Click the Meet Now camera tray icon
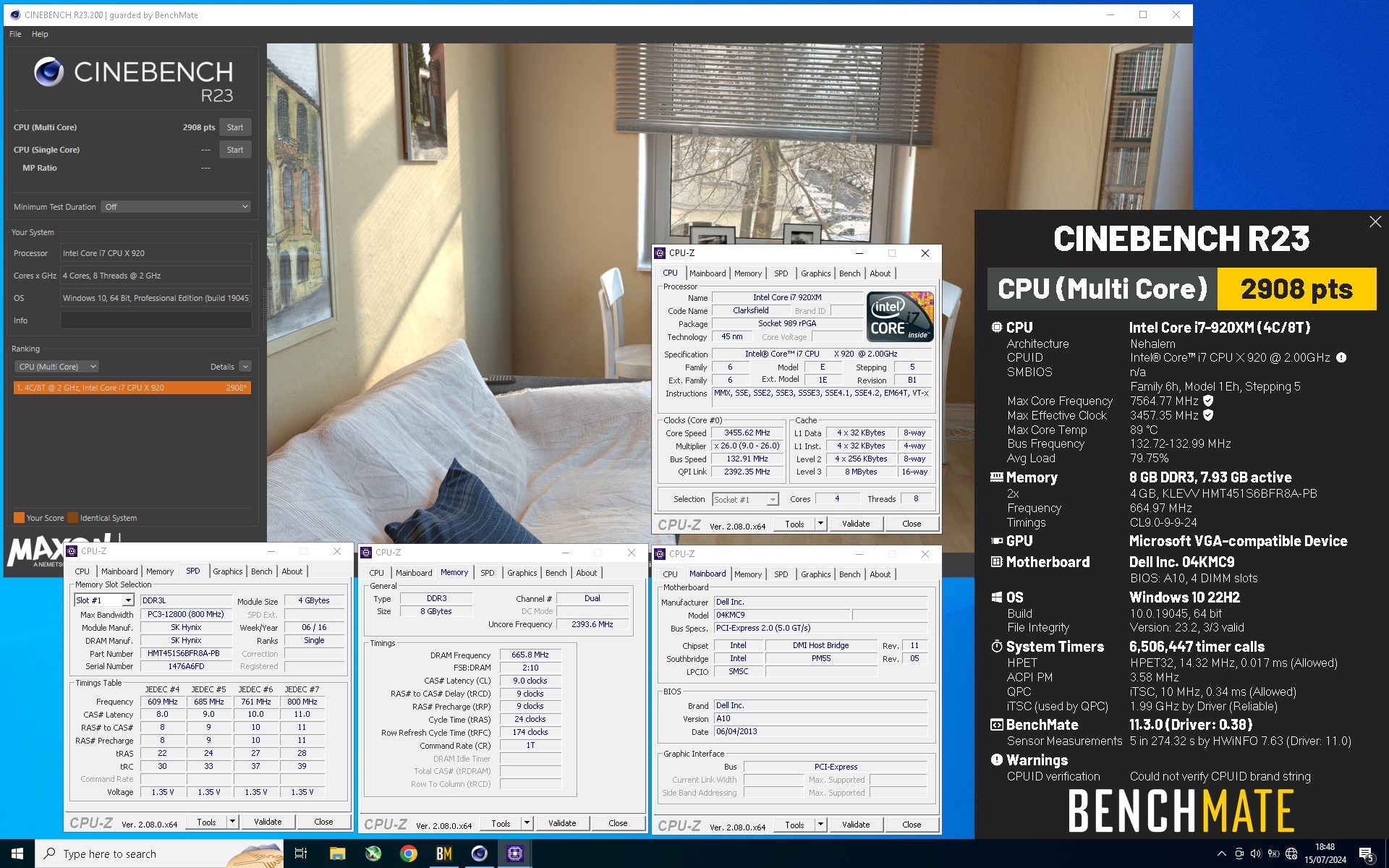 point(1239,854)
